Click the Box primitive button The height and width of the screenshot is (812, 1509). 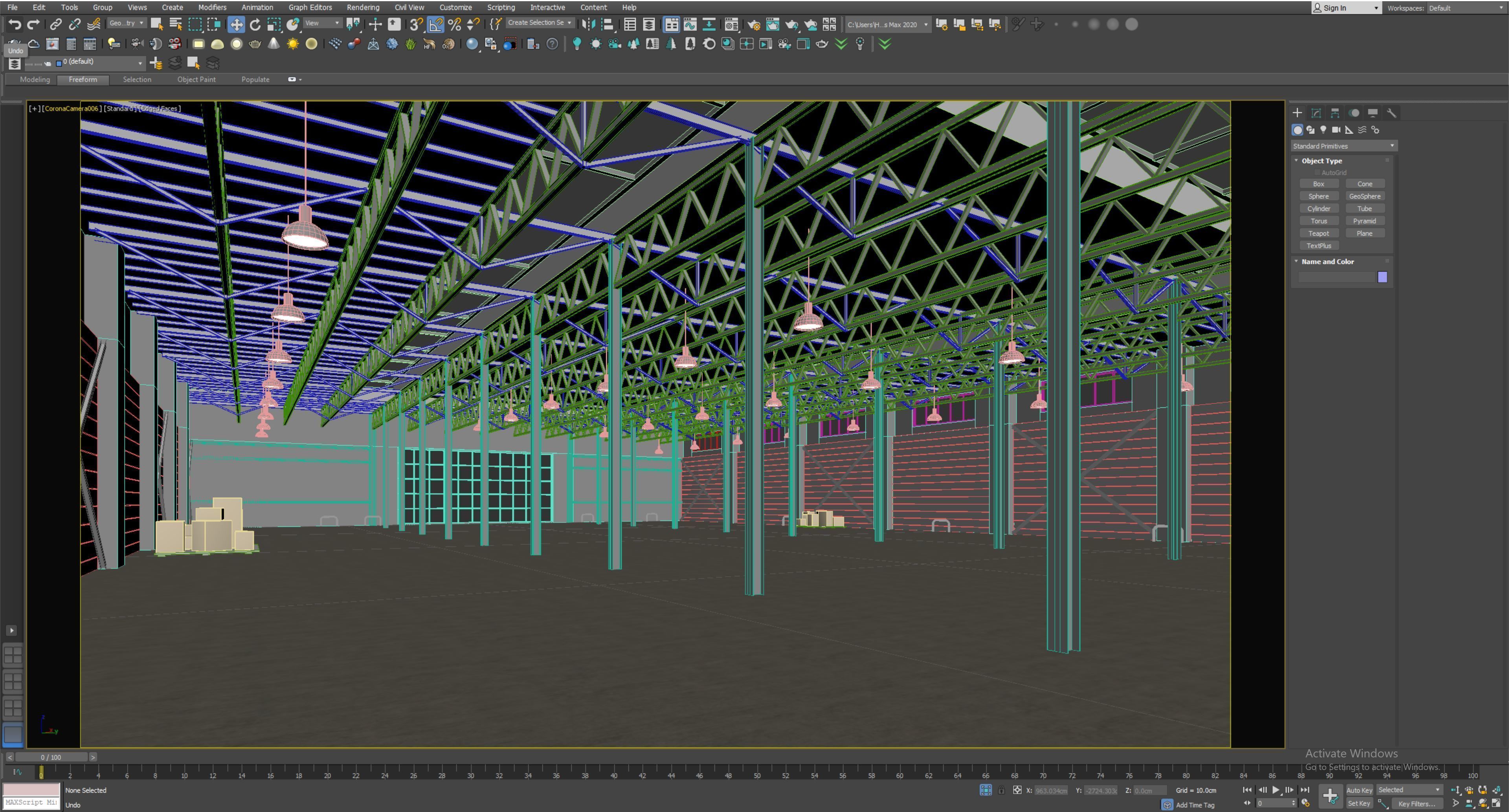(1319, 184)
